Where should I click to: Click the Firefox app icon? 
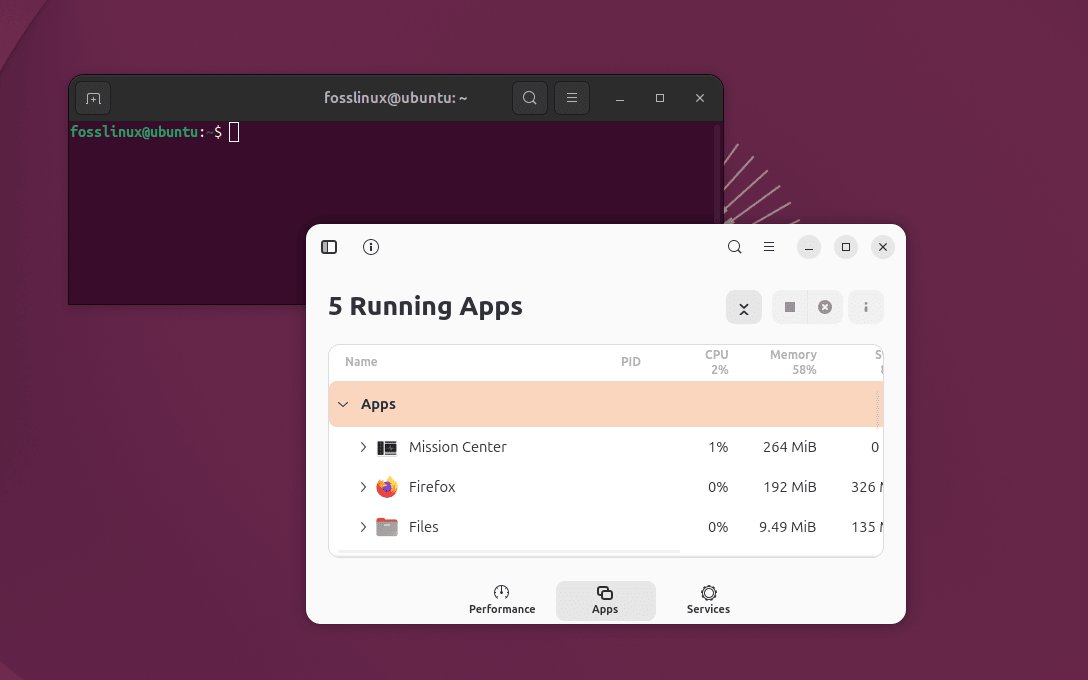(x=386, y=487)
